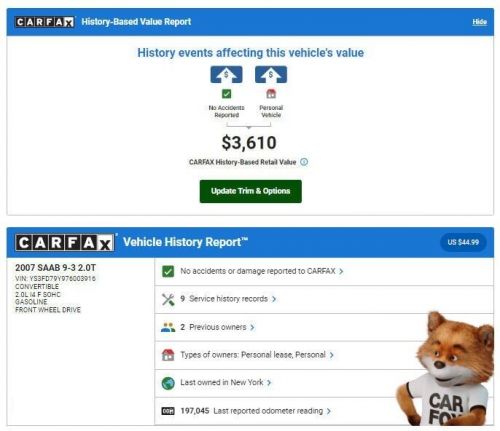Click the Car Fox mascot image
Viewport: 500px width, 431px height.
tap(446, 369)
